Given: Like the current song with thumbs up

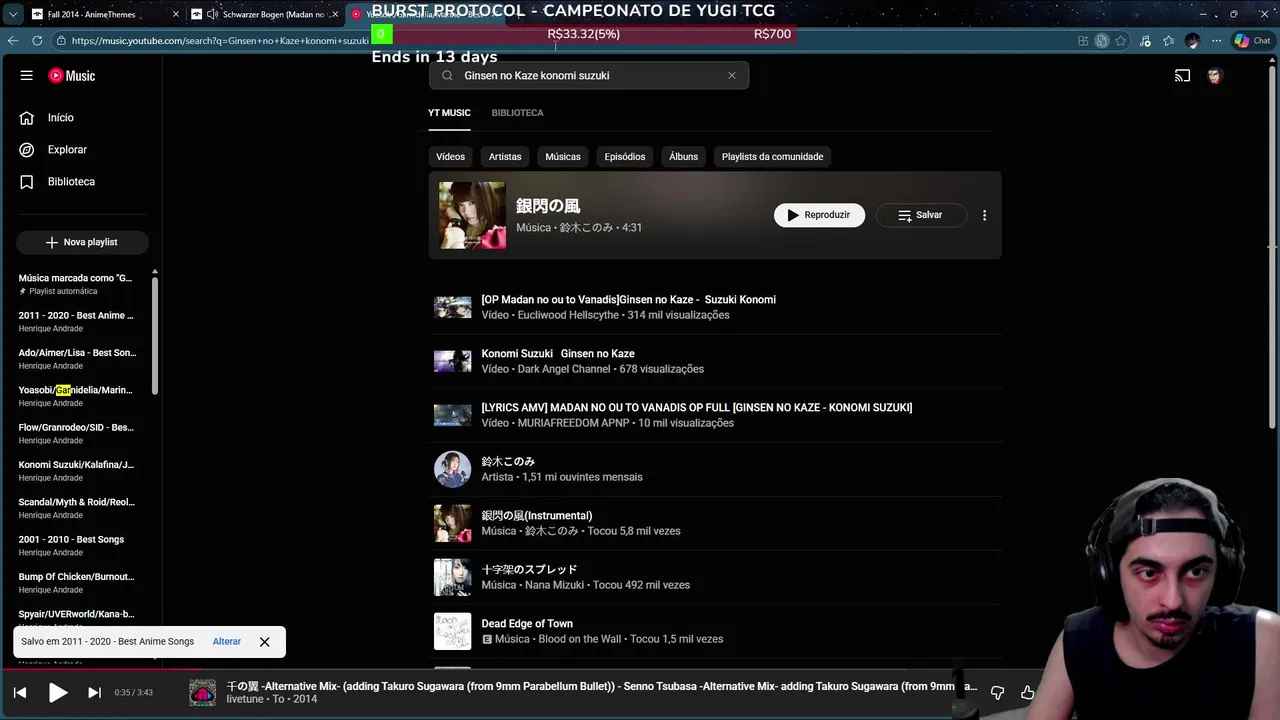Looking at the screenshot, I should click(x=1027, y=692).
